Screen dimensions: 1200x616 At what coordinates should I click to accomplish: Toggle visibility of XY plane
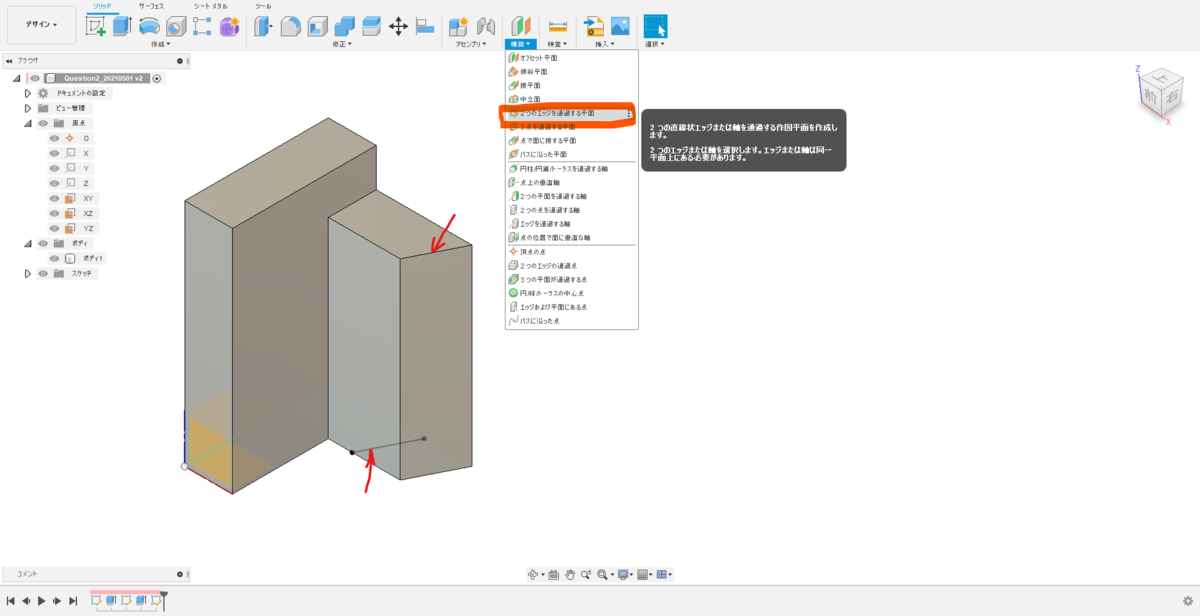pyautogui.click(x=55, y=198)
